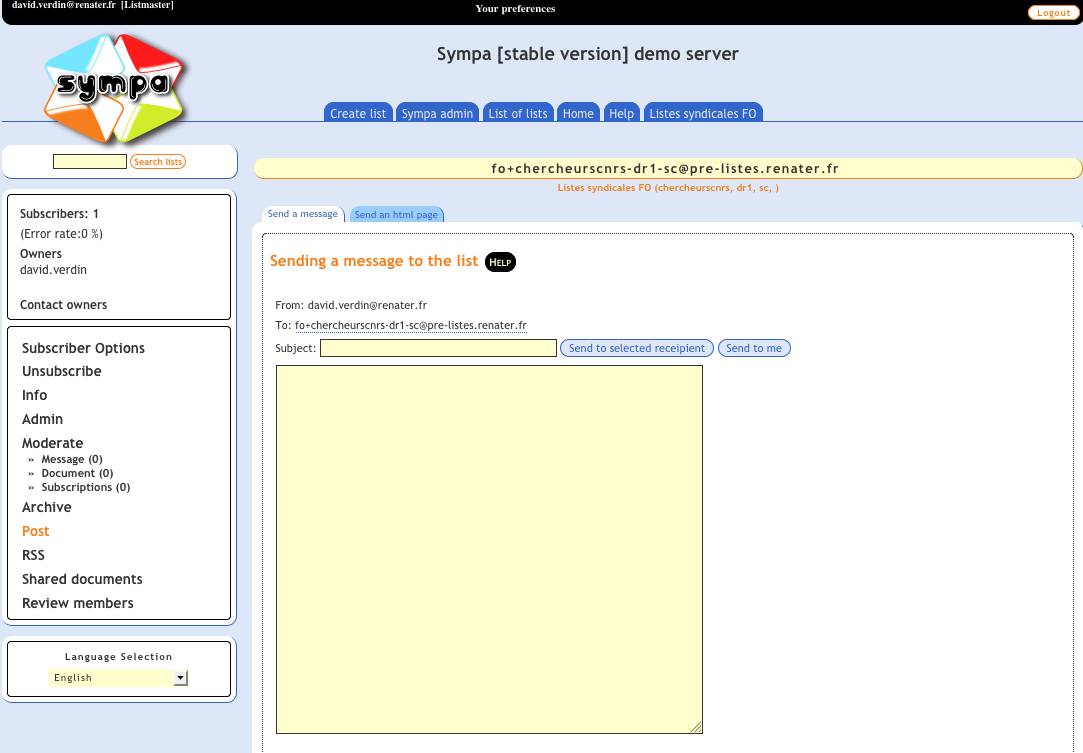Click the Listes syndicales FO description text
The width and height of the screenshot is (1083, 753).
(668, 188)
